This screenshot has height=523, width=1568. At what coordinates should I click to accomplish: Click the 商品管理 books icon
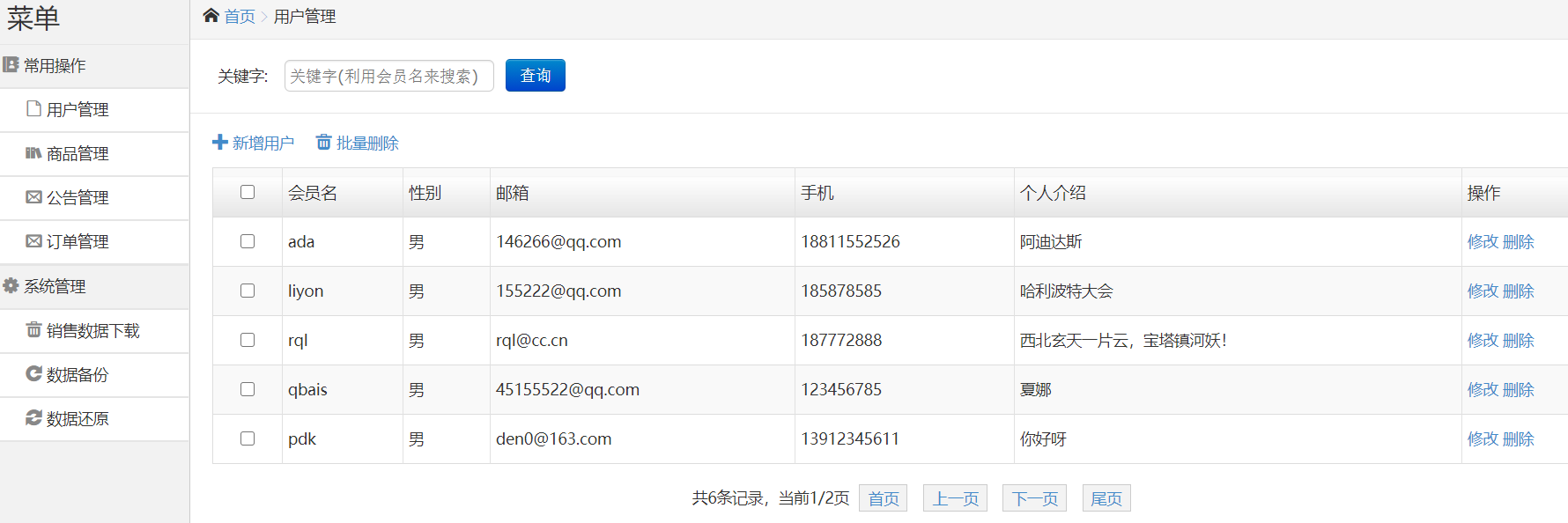(x=33, y=153)
